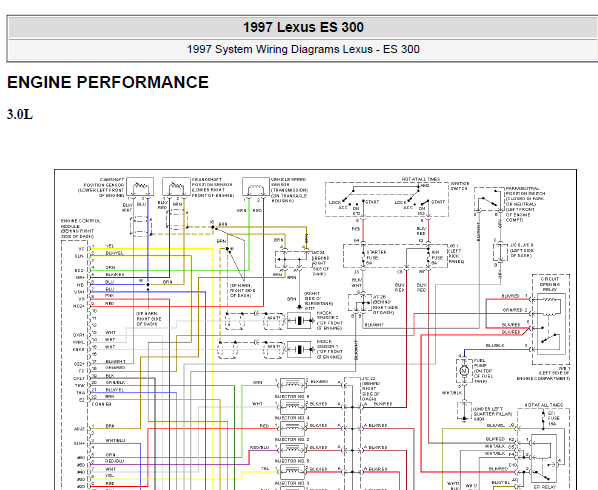Screen dimensions: 598x490
Task: Click the "RED/BLU" wire label at injector no. 5
Action: 259,447
